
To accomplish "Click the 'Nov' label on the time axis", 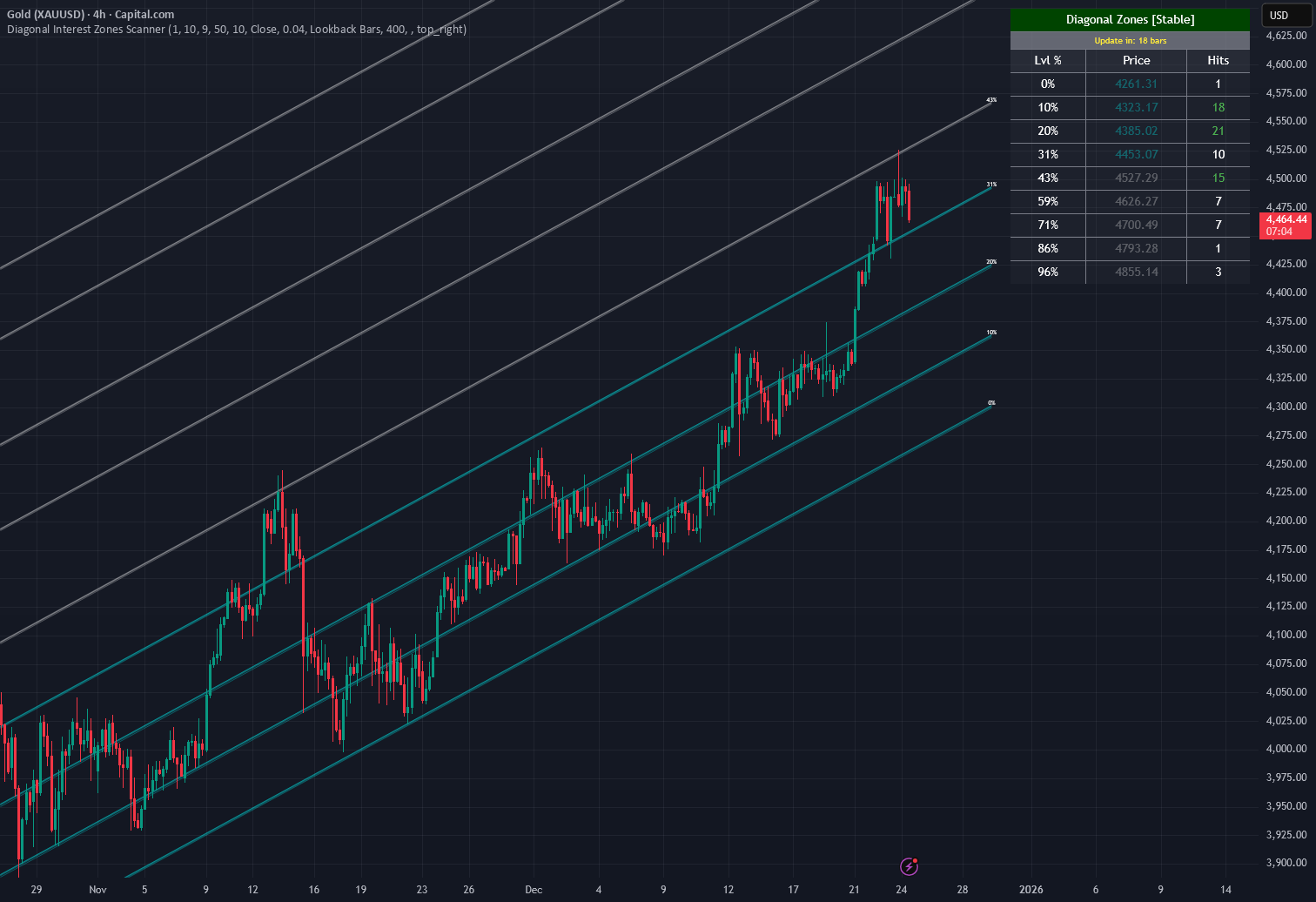I will click(x=97, y=890).
